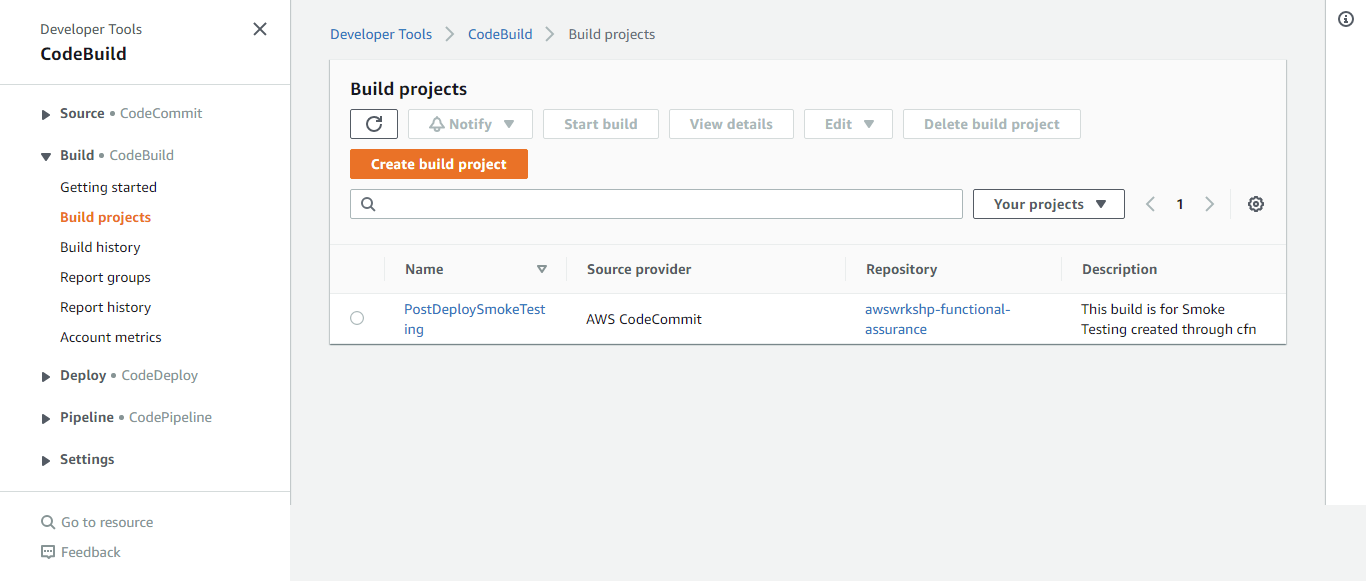Open the PostDeploySmokeTesting project link
Viewport: 1366px width, 581px height.
pos(475,319)
